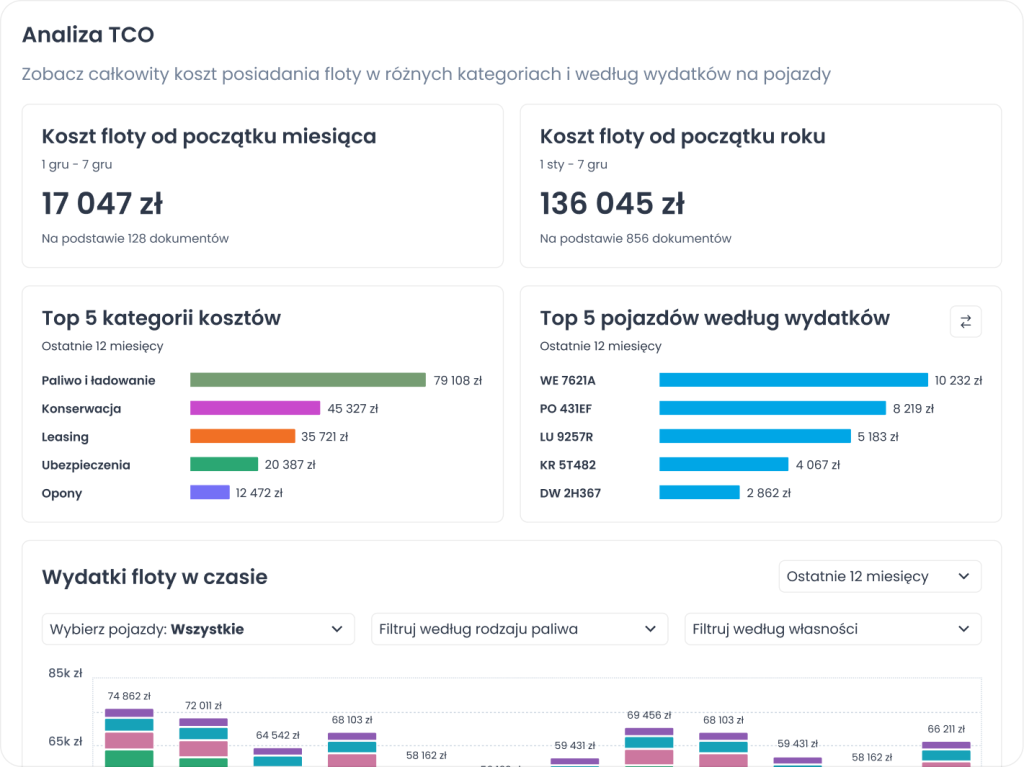Open the Ostatnie 12 miesięcy period dropdown

[x=879, y=576]
